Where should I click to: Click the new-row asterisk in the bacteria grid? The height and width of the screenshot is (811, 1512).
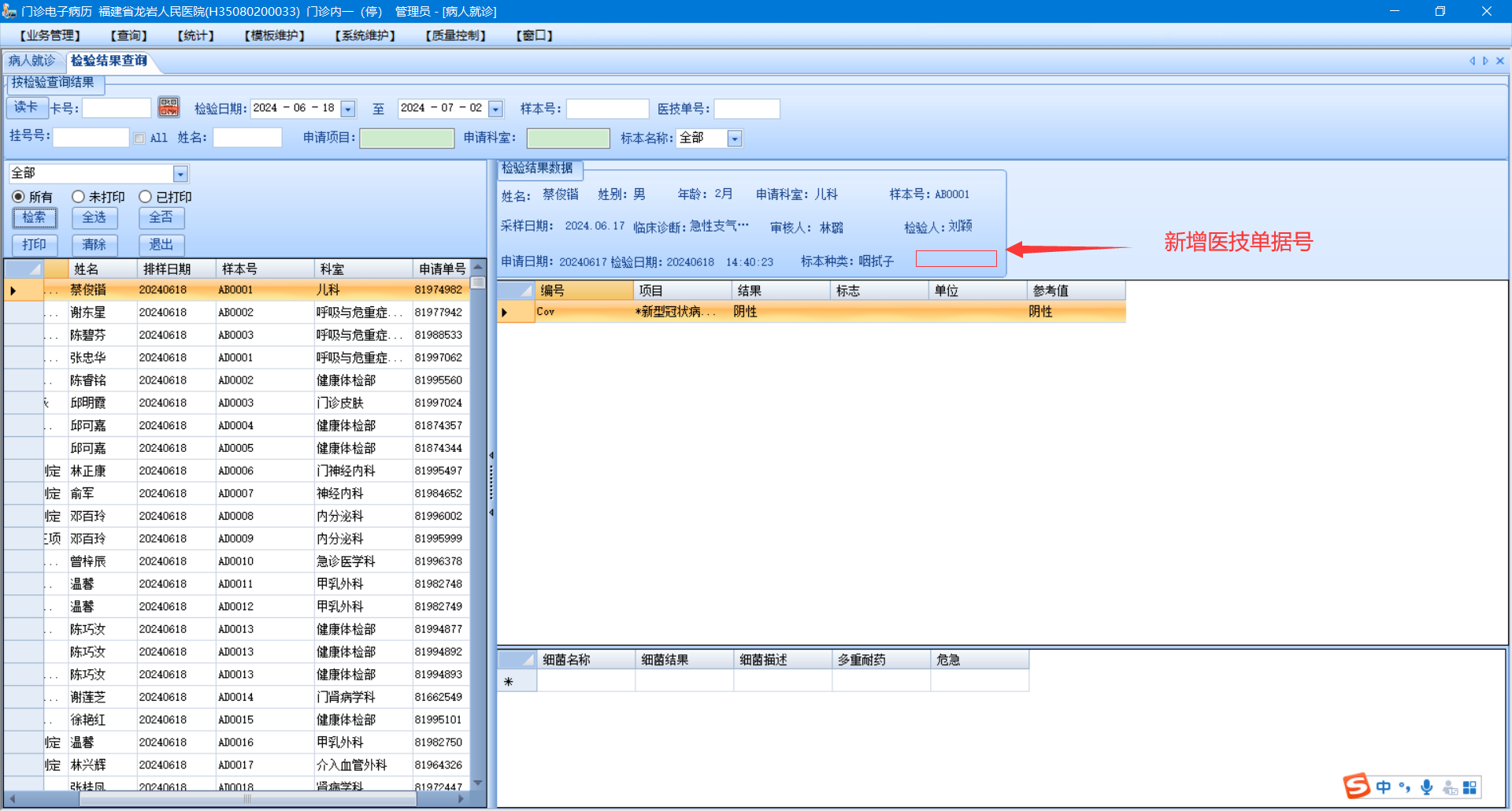(509, 682)
